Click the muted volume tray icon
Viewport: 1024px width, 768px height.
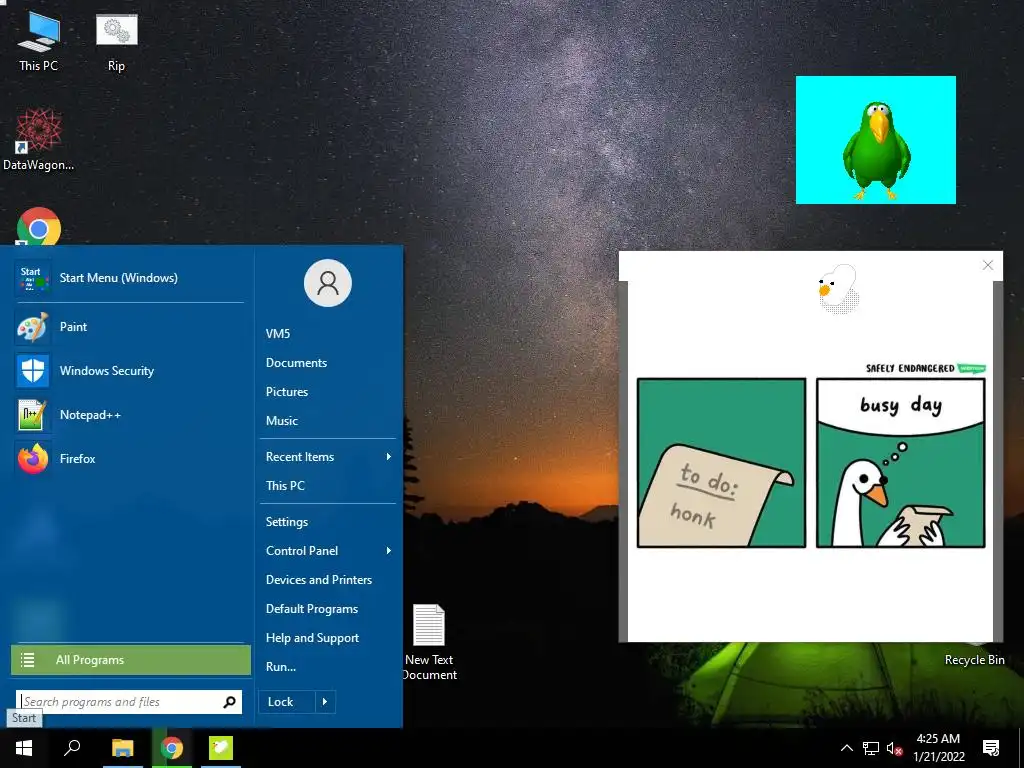point(894,748)
